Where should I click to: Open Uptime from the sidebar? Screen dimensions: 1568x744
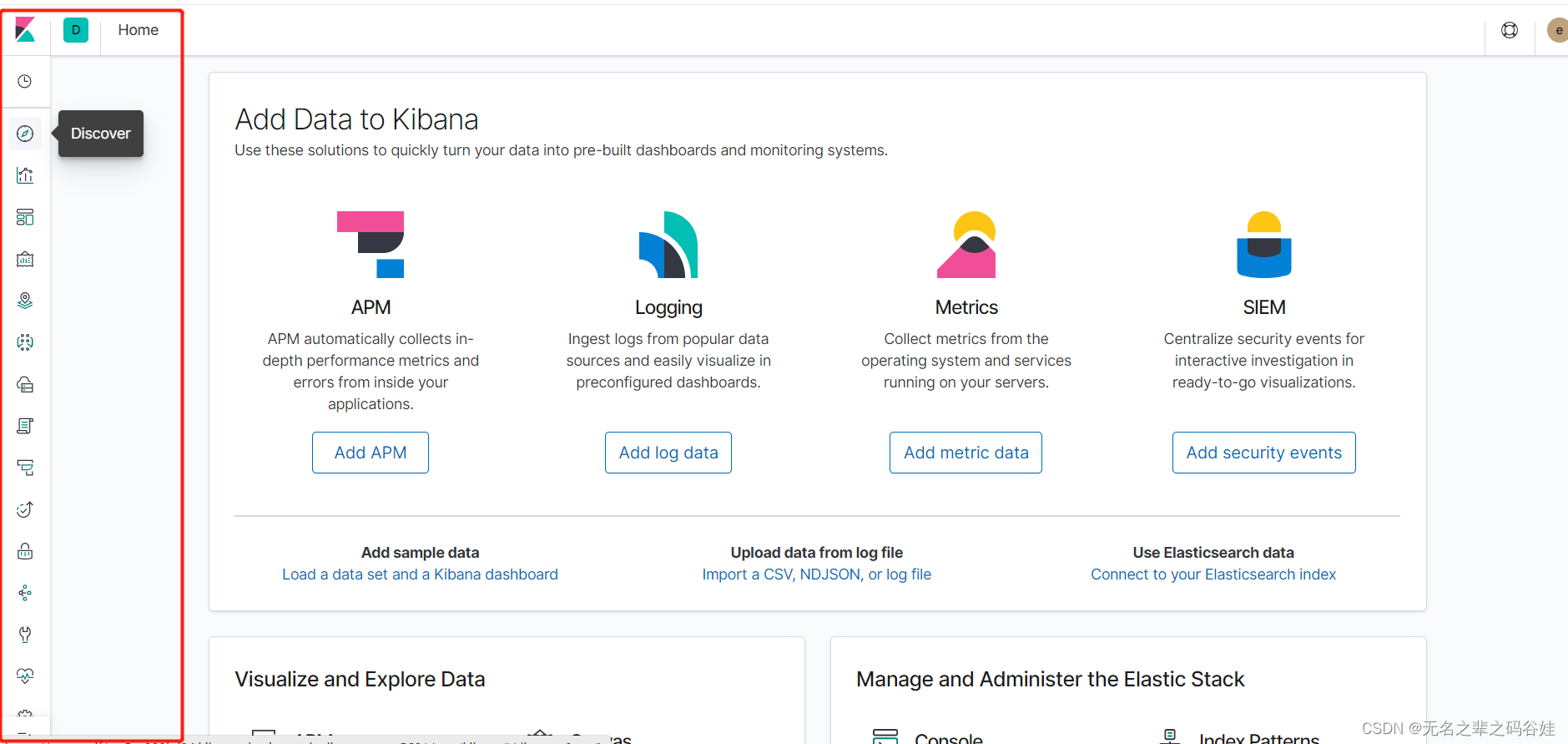click(25, 509)
